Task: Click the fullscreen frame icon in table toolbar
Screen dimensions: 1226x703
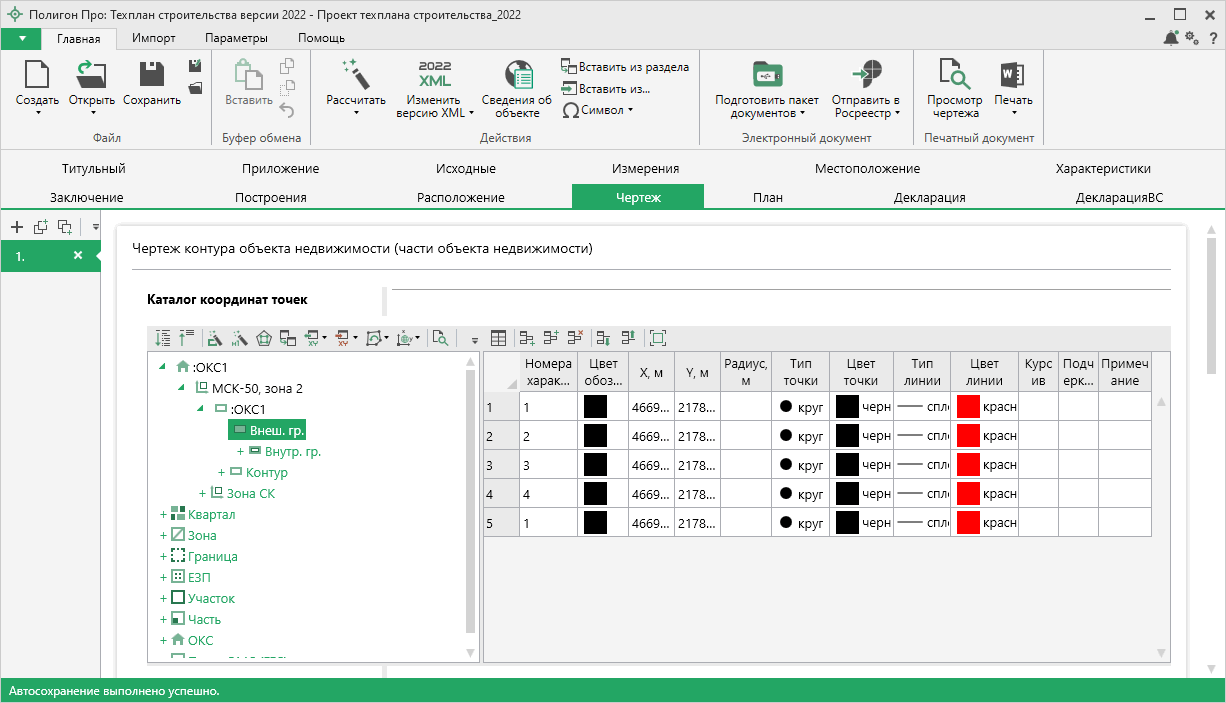Action: (657, 338)
